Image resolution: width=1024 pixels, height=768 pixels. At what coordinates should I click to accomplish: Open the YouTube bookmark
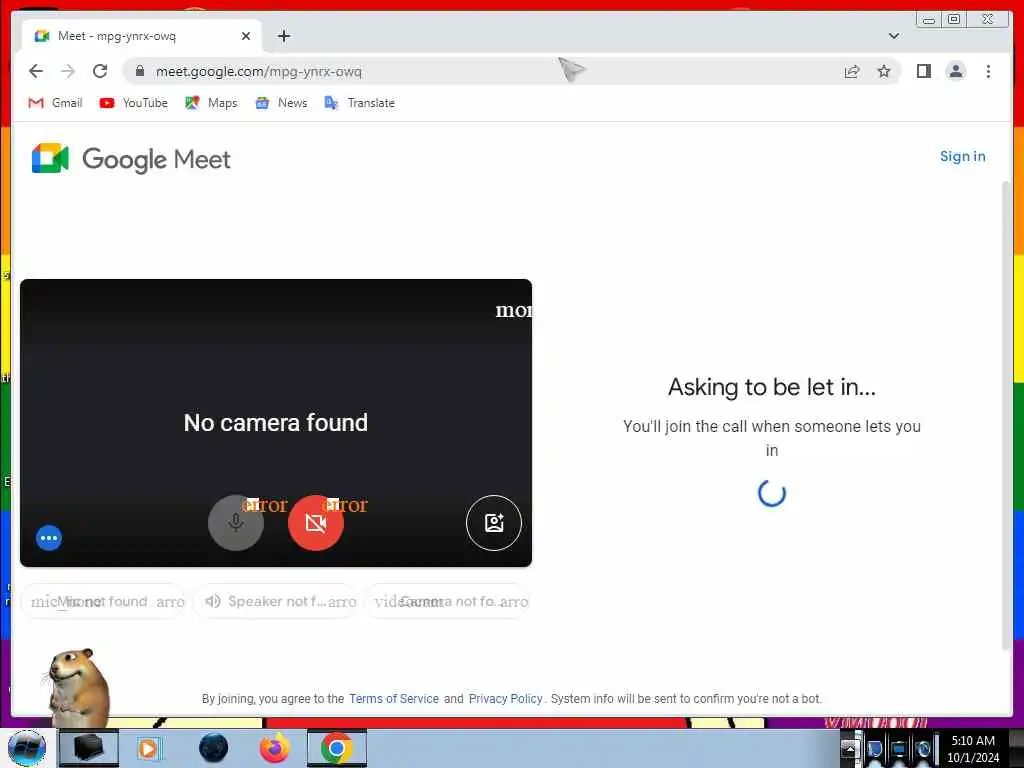click(x=134, y=103)
